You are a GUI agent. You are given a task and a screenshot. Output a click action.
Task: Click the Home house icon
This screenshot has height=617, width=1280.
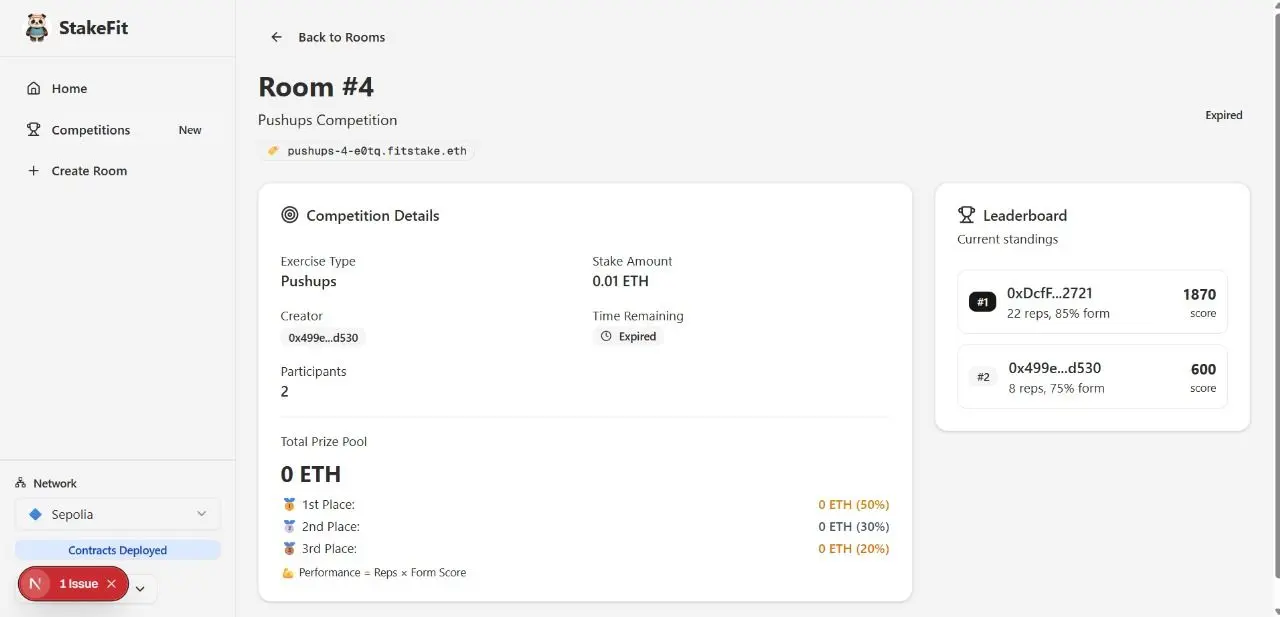point(34,89)
